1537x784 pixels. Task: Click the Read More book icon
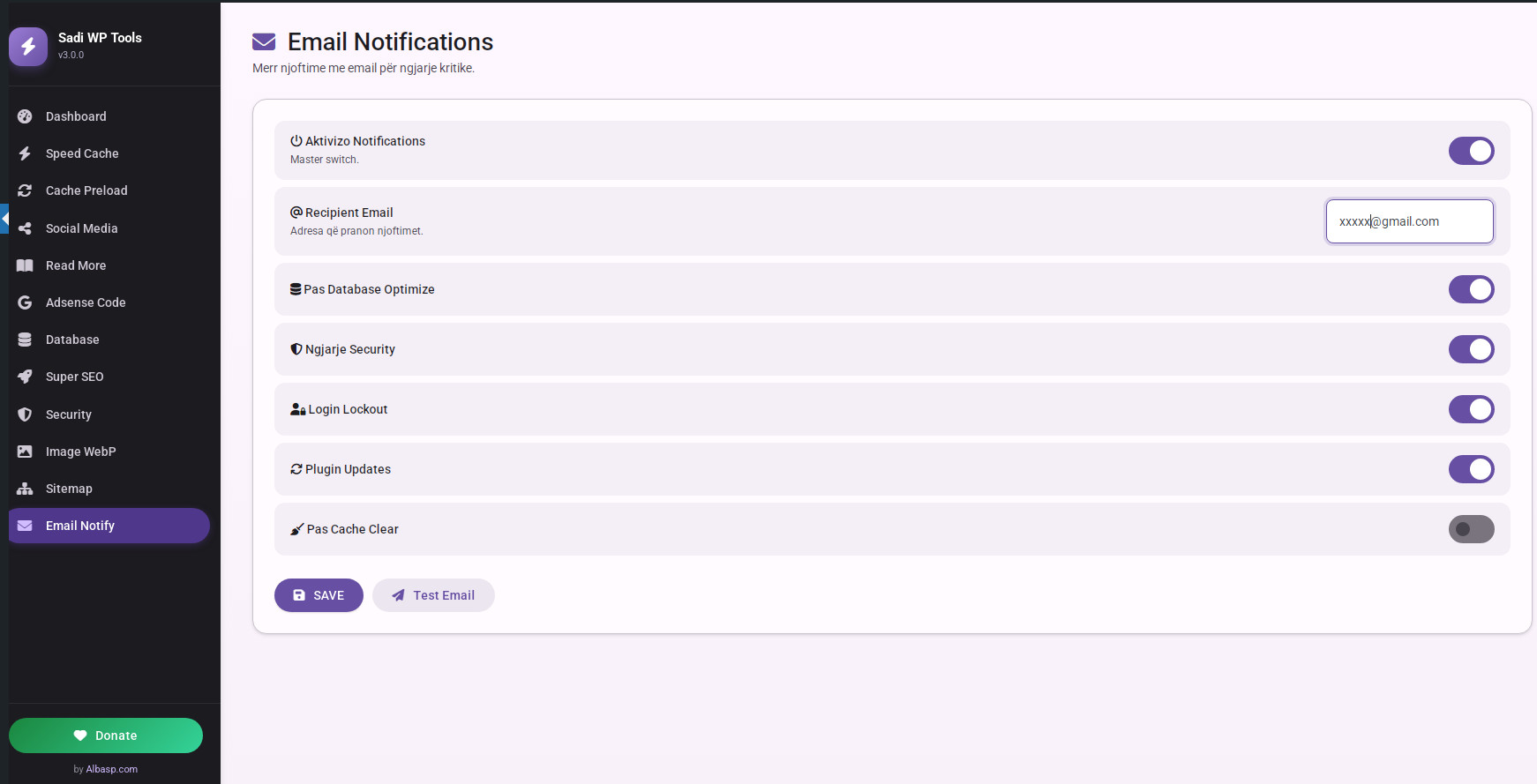pyautogui.click(x=25, y=265)
